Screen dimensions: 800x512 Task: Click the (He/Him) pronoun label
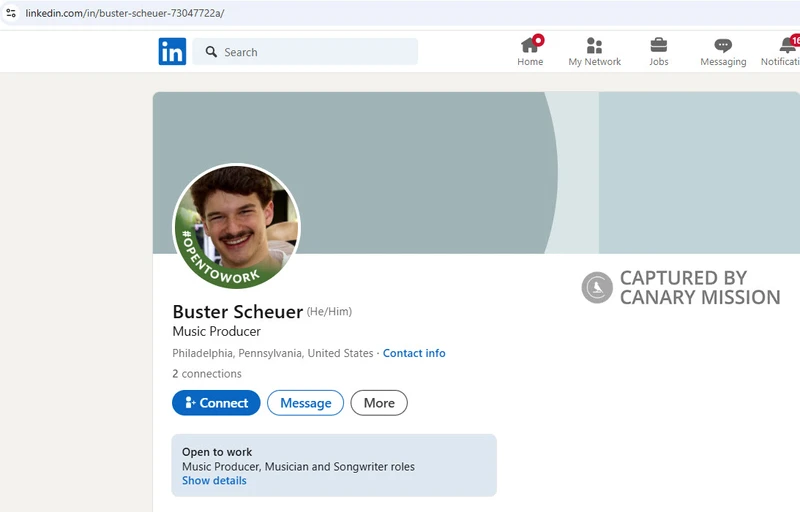pyautogui.click(x=329, y=312)
